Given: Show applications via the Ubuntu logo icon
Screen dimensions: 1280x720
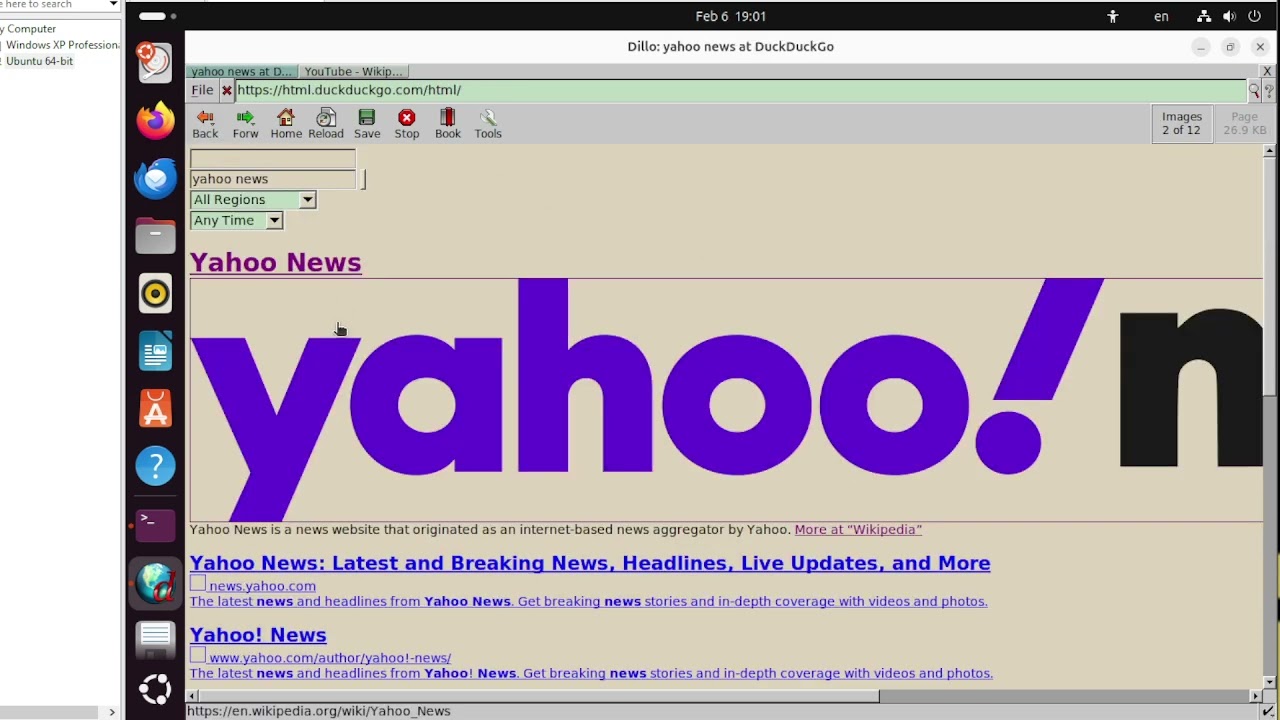Looking at the screenshot, I should tap(155, 690).
